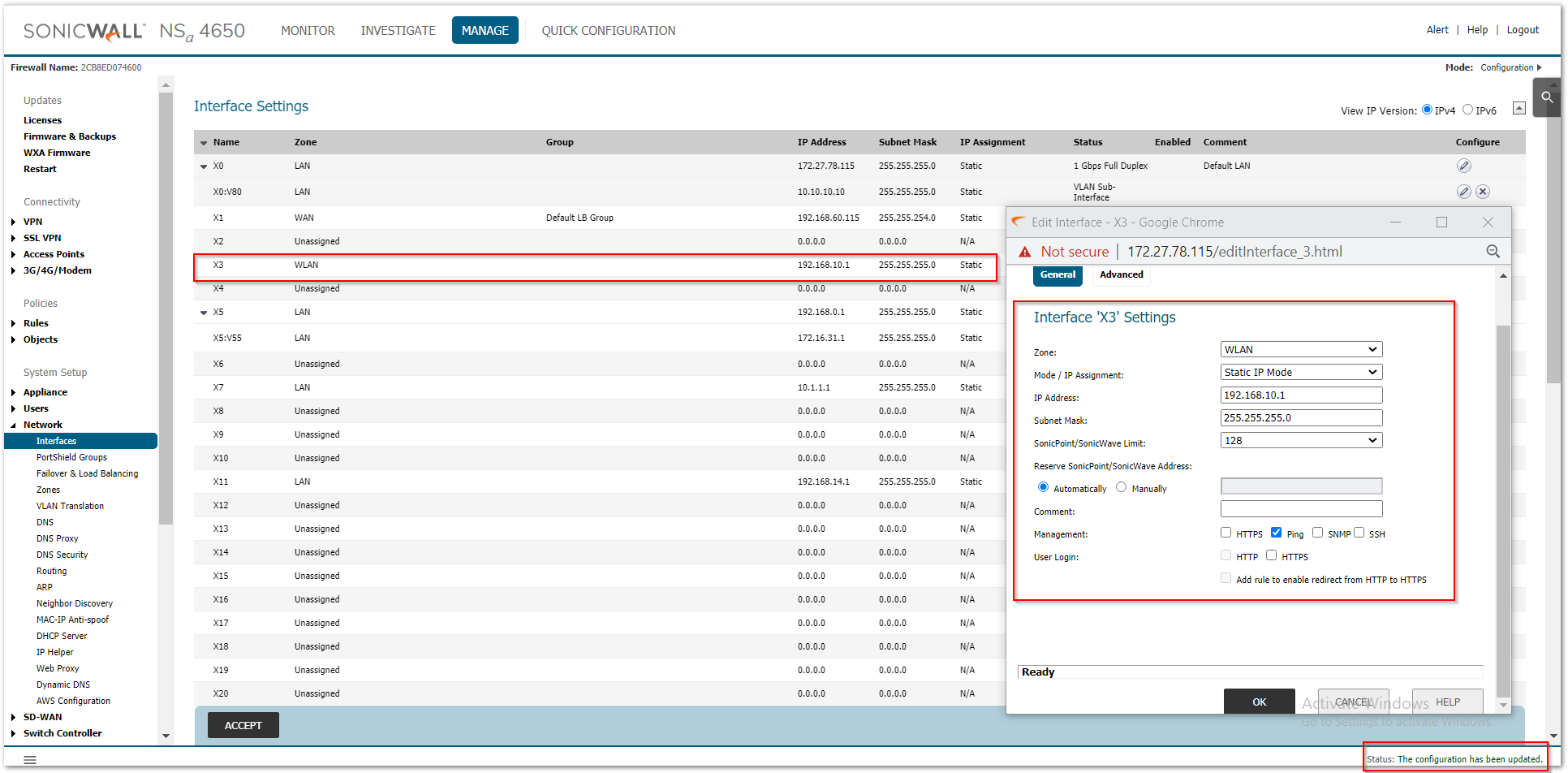Screen dimensions: 1568x773
Task: Sort table by Name column
Action: [x=226, y=142]
